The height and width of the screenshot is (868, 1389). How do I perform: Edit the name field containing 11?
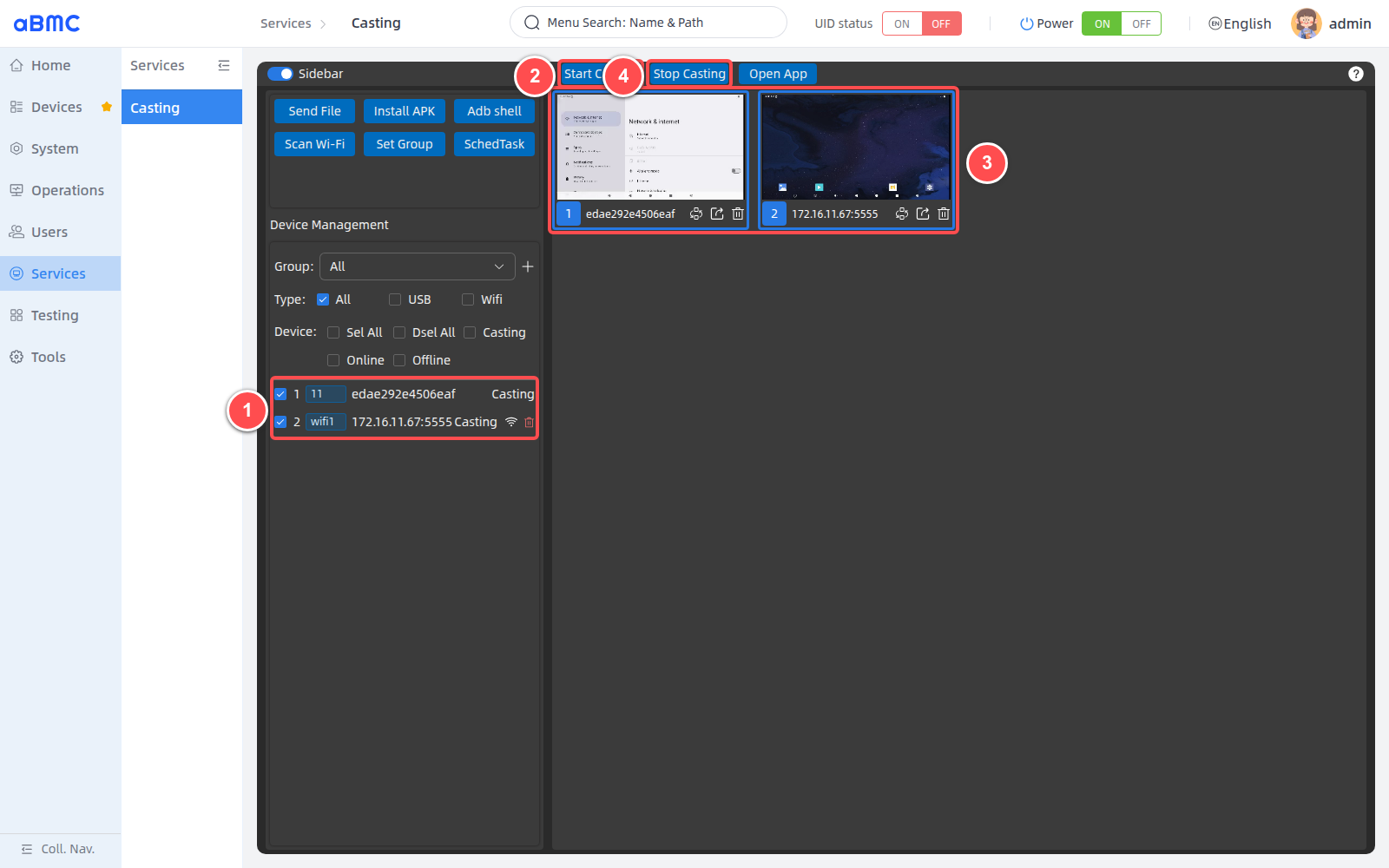pos(326,394)
